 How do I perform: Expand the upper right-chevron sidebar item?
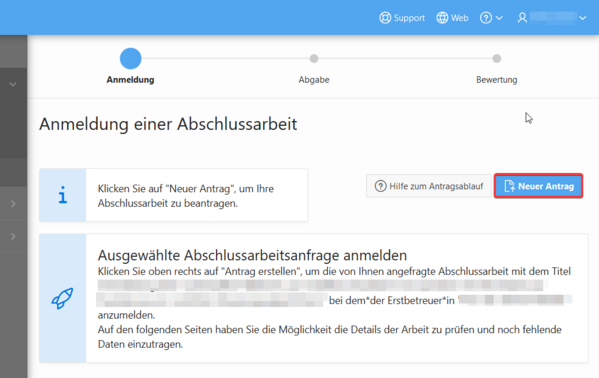pos(13,204)
